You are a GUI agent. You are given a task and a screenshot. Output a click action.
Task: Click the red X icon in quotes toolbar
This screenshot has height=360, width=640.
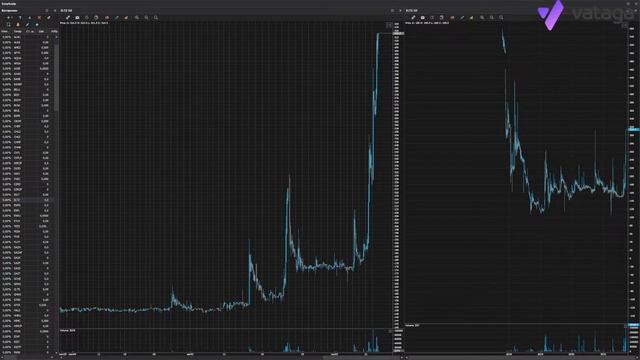39,18
